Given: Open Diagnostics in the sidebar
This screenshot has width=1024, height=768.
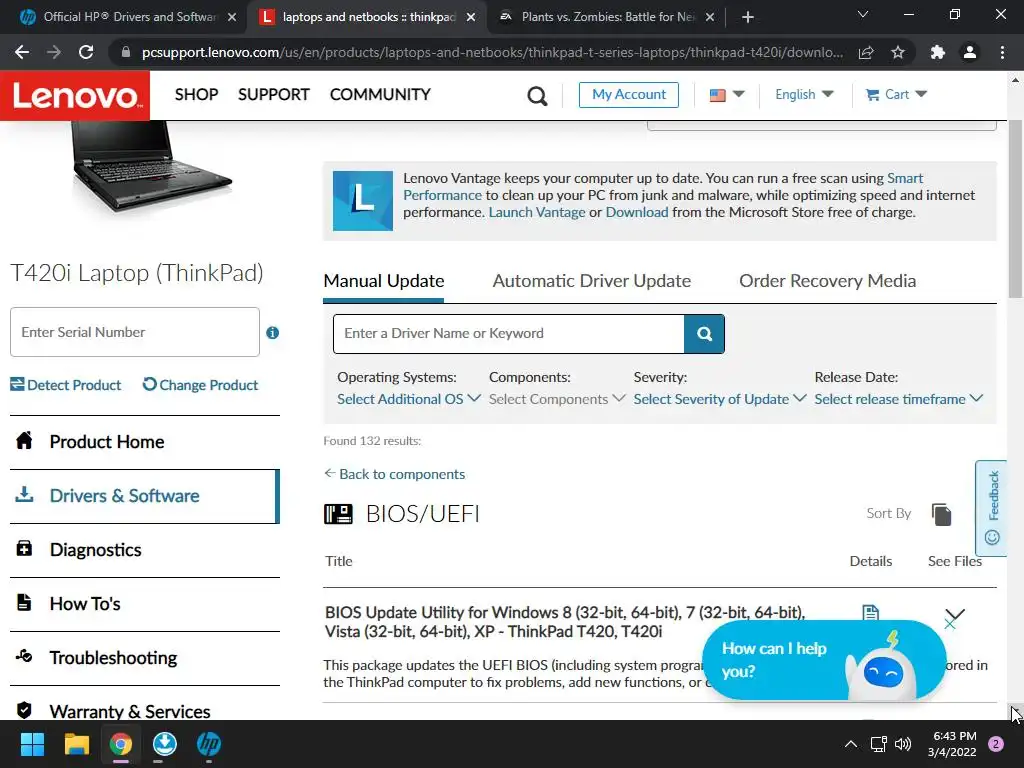Looking at the screenshot, I should click(144, 551).
